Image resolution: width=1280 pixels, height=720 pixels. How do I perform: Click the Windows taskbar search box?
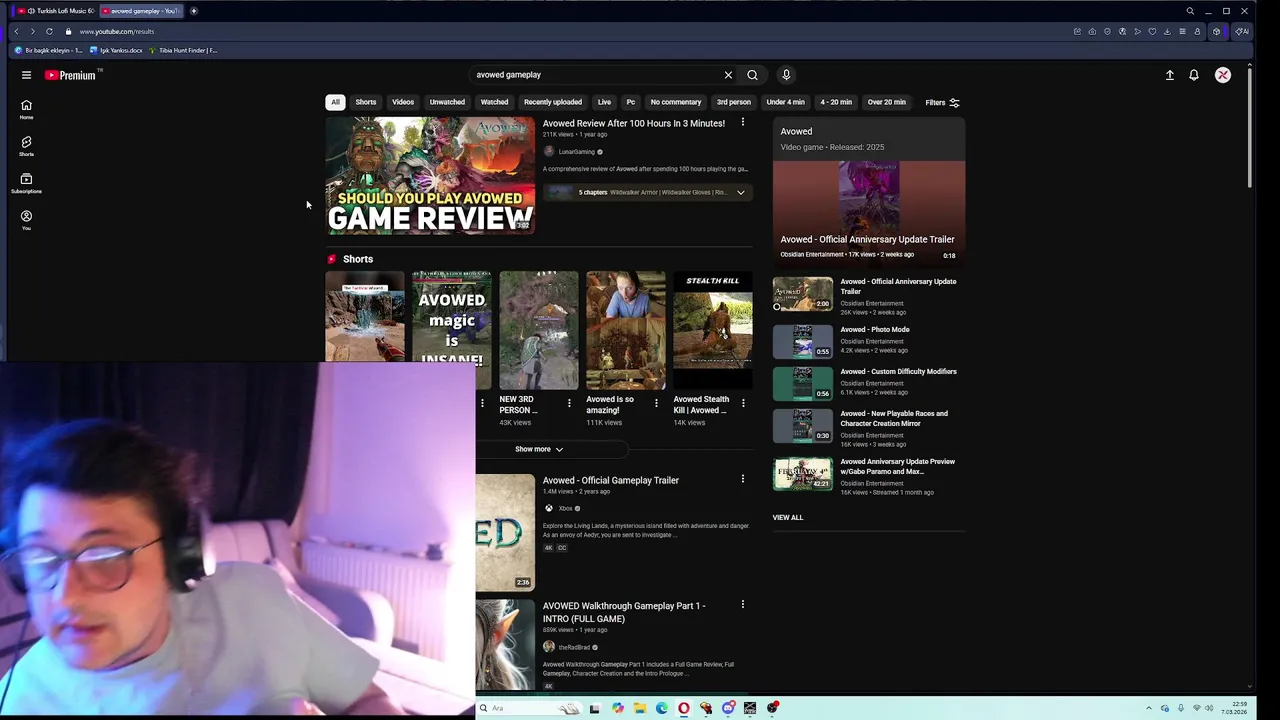[x=530, y=708]
